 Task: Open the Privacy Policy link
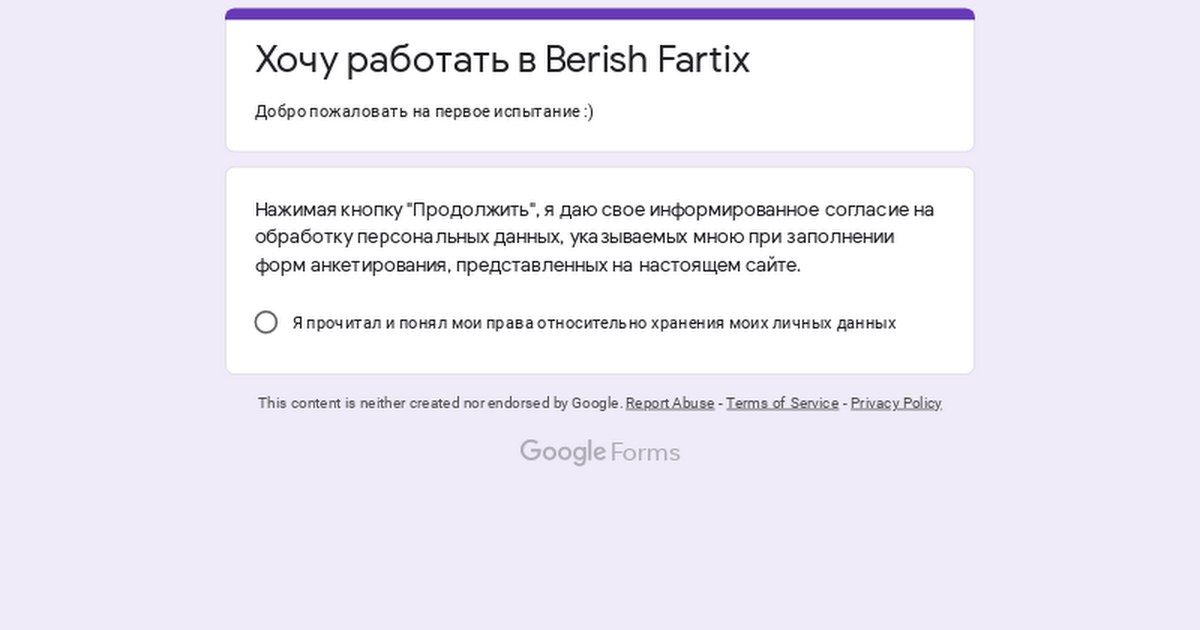coord(896,403)
